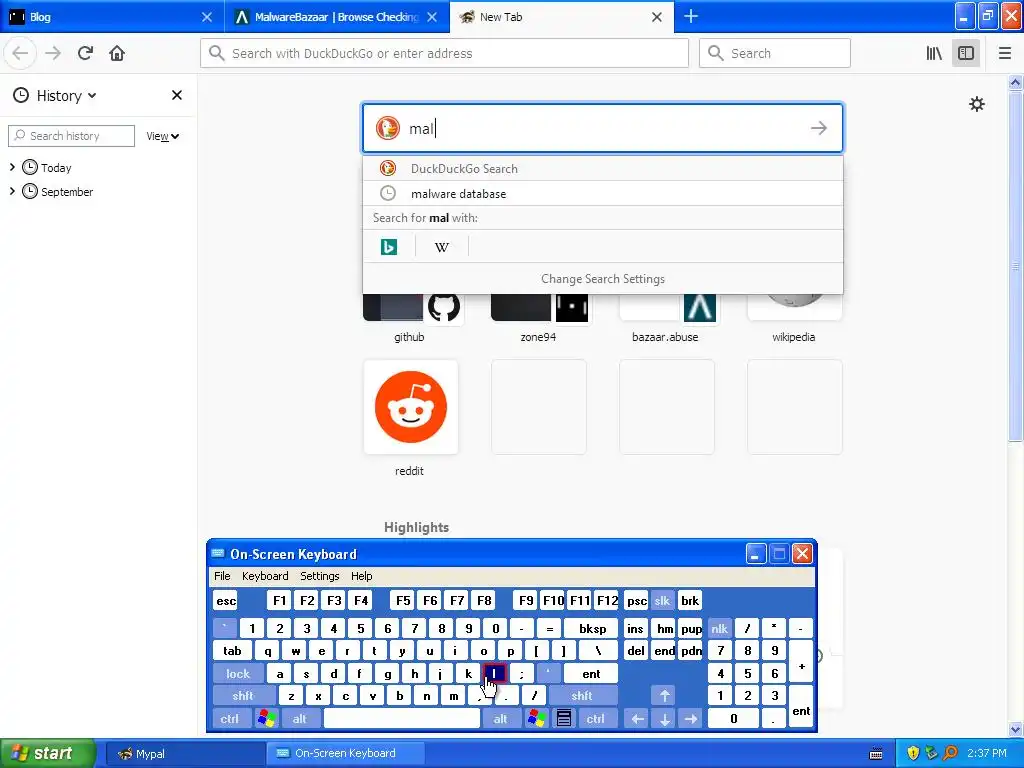Open a new tab with plus button
1024x768 pixels.
(691, 16)
